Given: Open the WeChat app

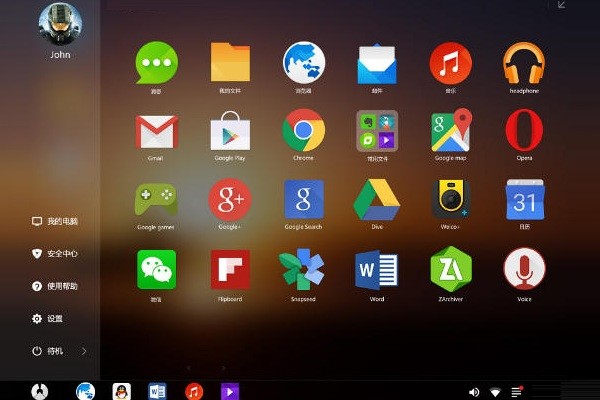Looking at the screenshot, I should [x=156, y=269].
